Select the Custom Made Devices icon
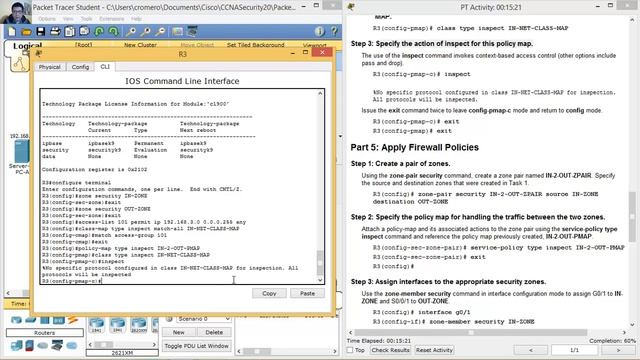 click(57, 346)
